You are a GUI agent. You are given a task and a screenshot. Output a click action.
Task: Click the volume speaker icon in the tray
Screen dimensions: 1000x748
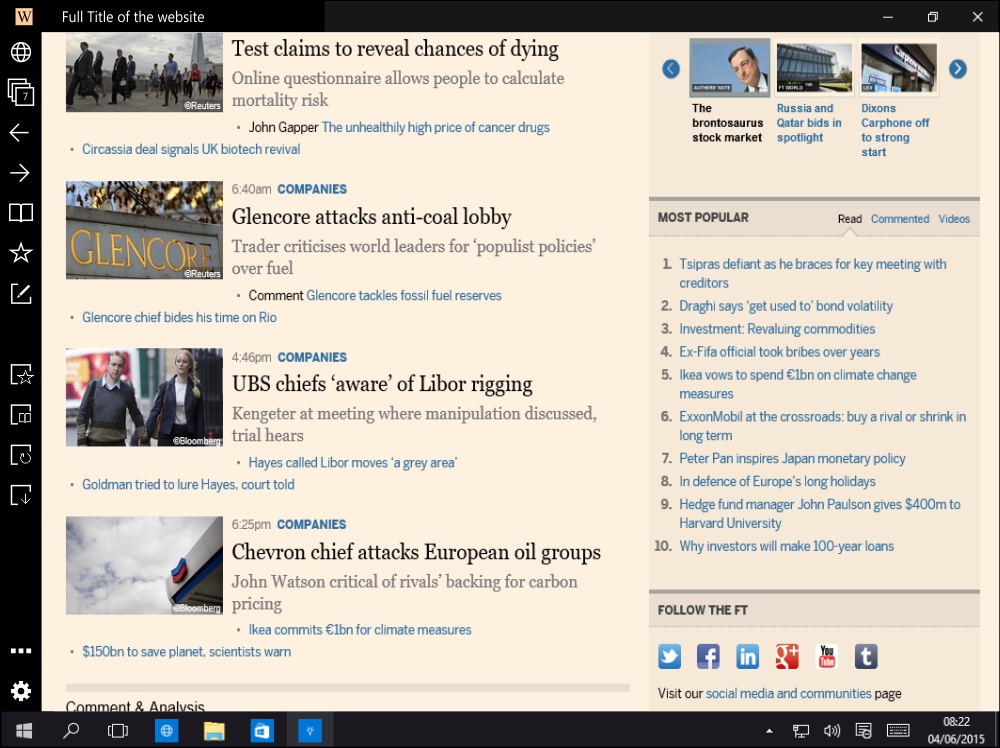tap(832, 730)
